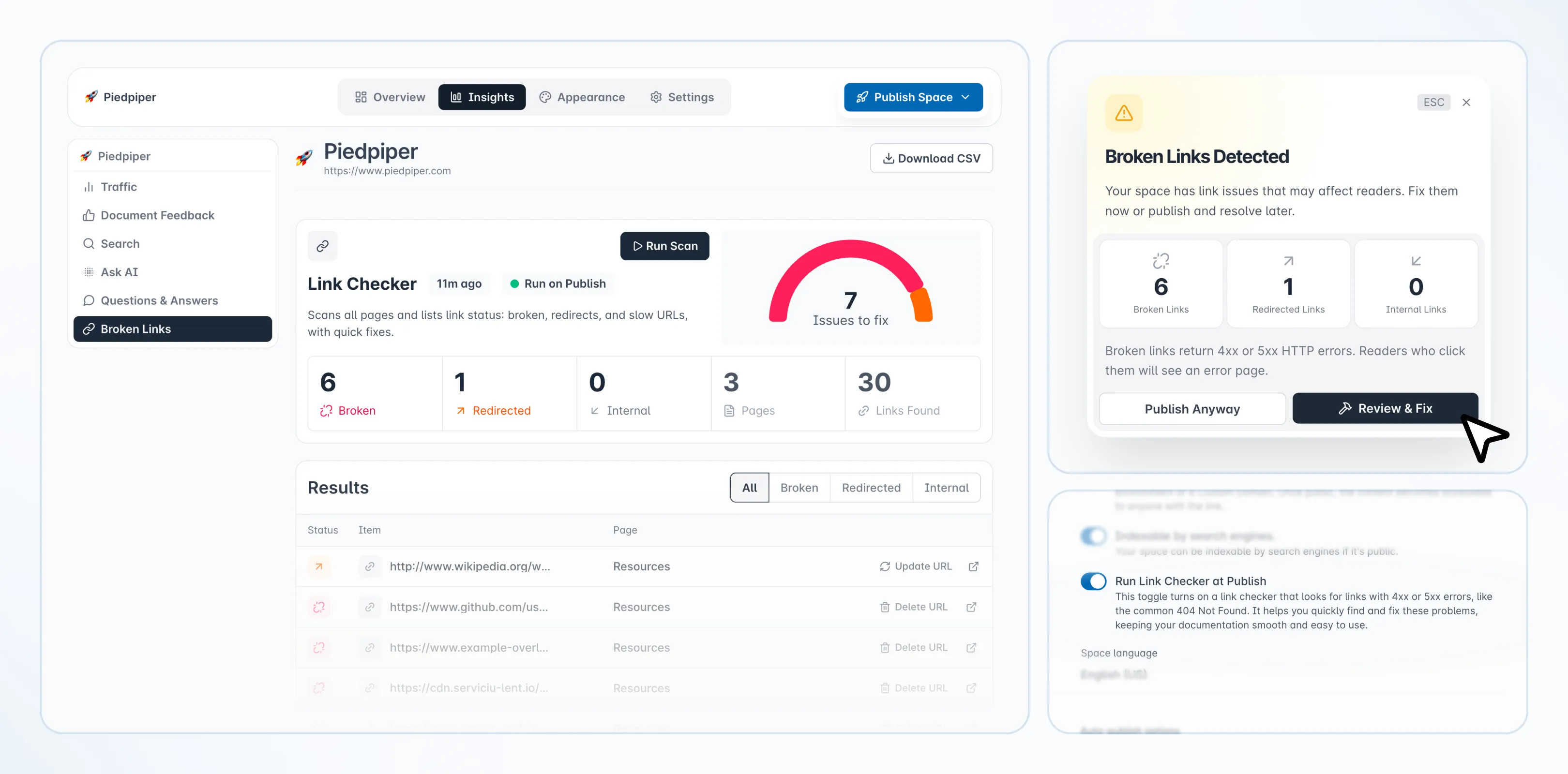Select the 6 Broken Links card in dialog
Viewport: 1568px width, 774px height.
click(1161, 283)
